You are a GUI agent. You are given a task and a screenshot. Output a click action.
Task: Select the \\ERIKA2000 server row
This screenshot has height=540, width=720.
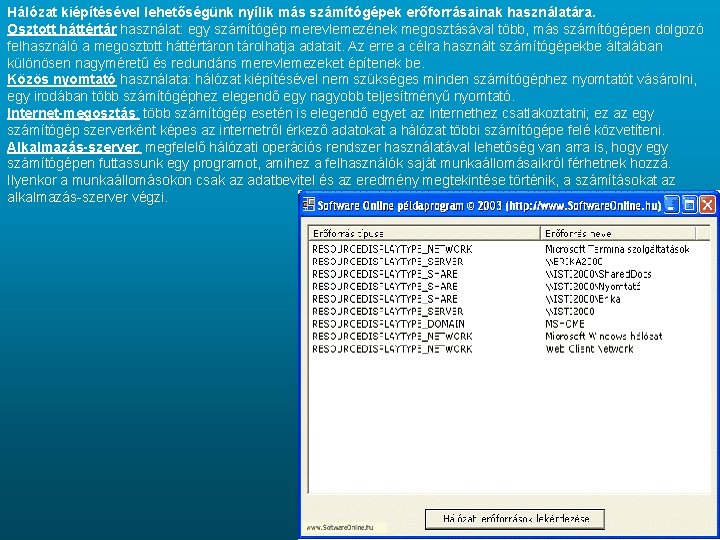(509, 262)
